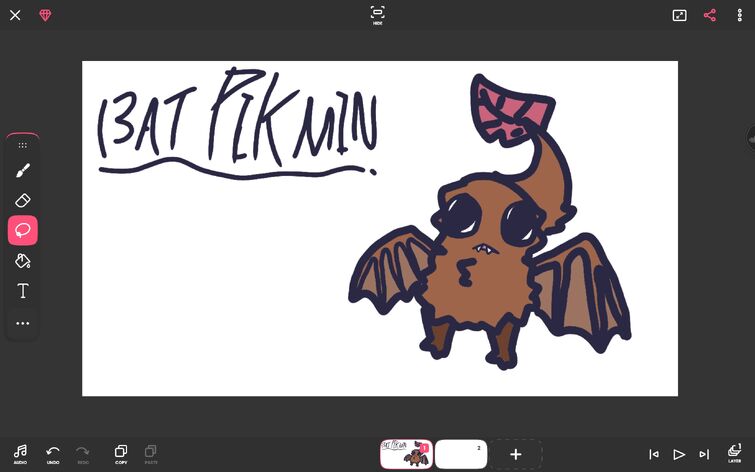Jump to the last frame
Image resolution: width=755 pixels, height=472 pixels.
[704, 454]
